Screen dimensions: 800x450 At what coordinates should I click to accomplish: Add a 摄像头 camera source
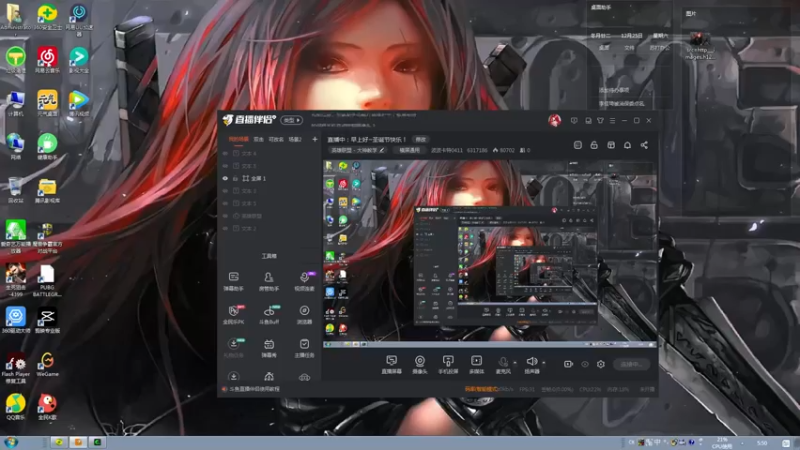click(419, 364)
